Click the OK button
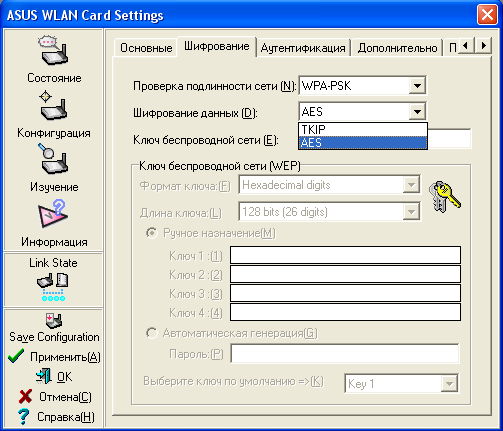 (54, 377)
